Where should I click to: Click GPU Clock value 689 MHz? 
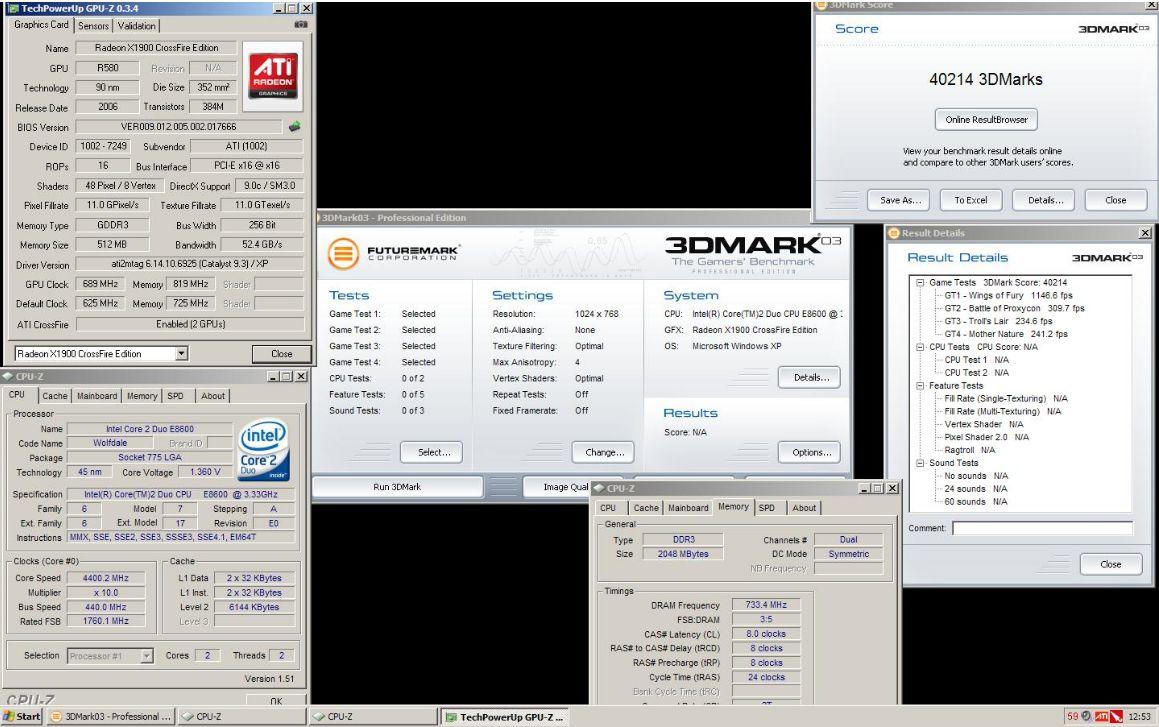coord(100,284)
